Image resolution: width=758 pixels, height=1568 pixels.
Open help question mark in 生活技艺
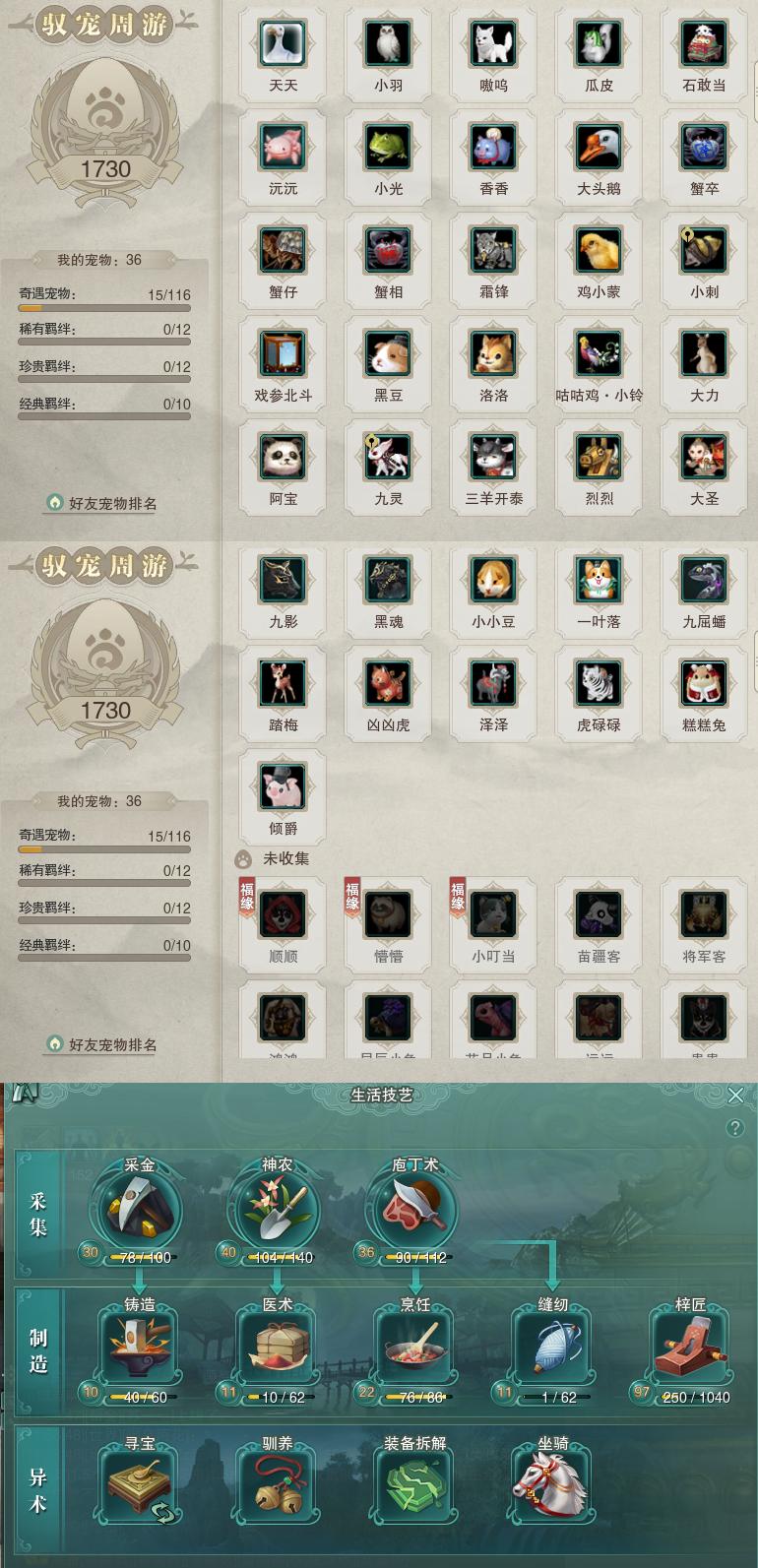[x=735, y=1128]
